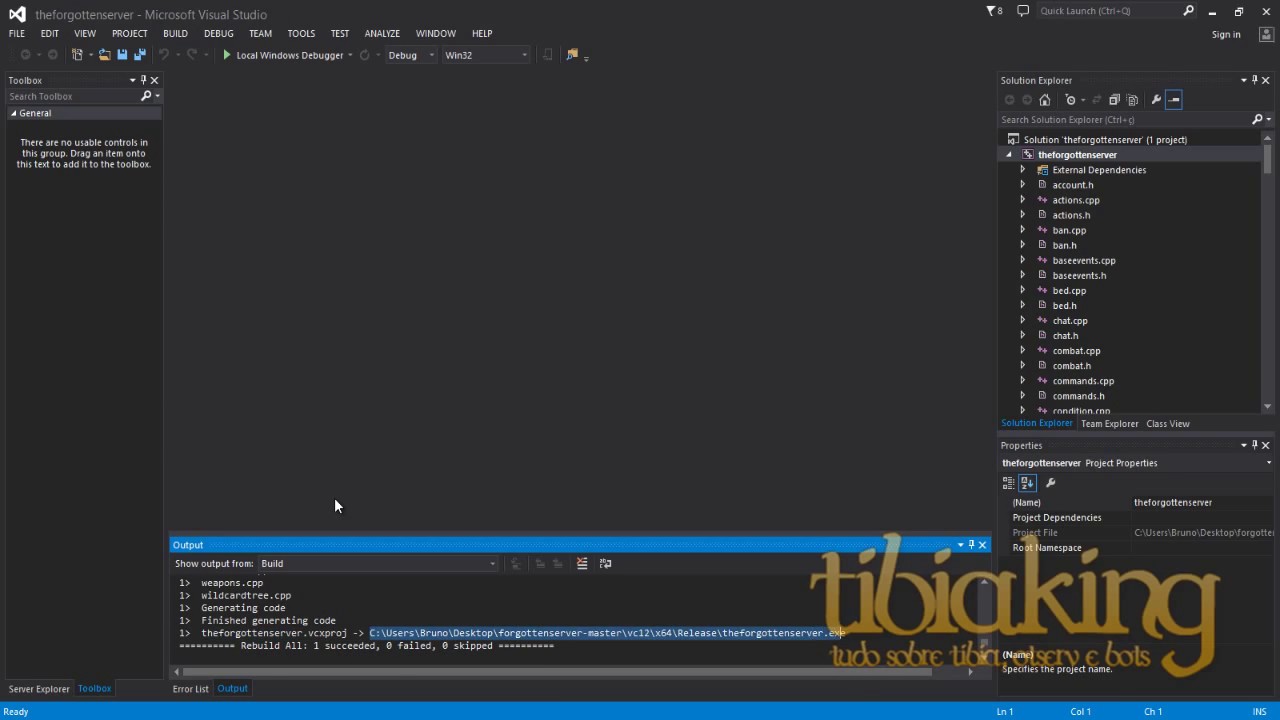1280x720 pixels.
Task: Click the New Project toolbar icon
Action: pos(77,55)
